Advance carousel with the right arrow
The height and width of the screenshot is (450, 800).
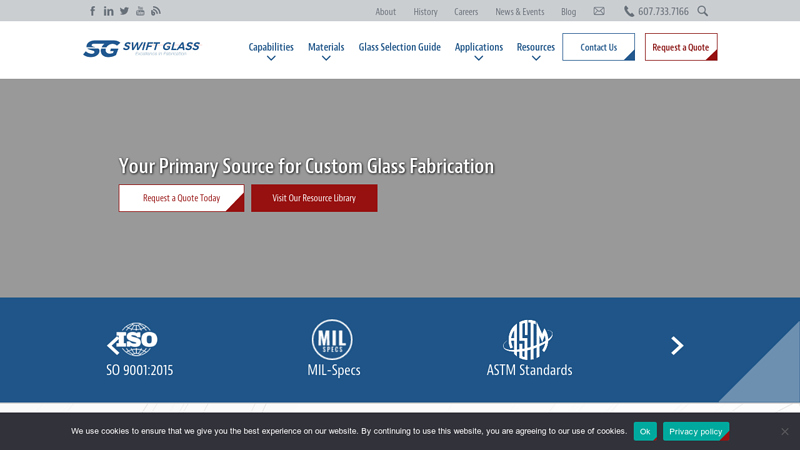coord(677,346)
